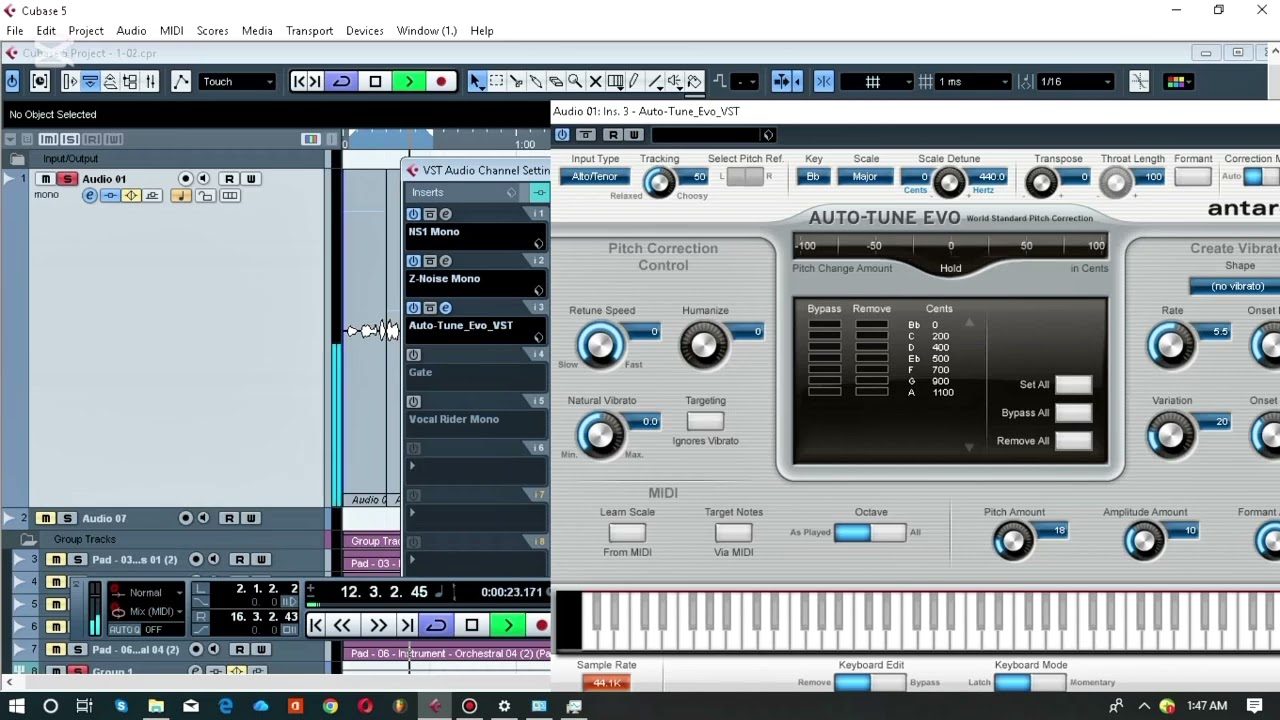Click Fast Forward in transport panel

pos(378,626)
